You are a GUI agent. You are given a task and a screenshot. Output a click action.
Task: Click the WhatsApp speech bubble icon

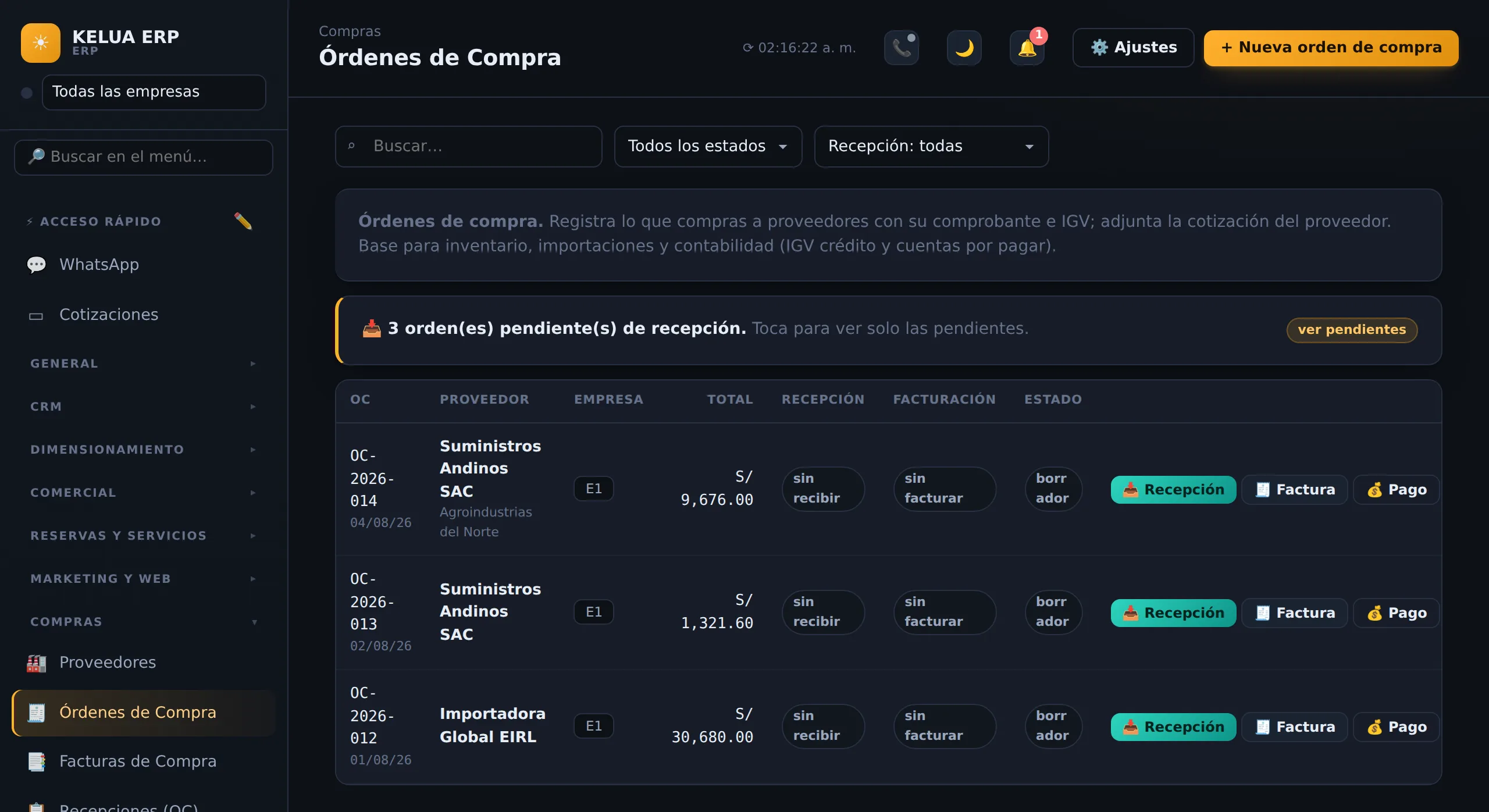(36, 265)
